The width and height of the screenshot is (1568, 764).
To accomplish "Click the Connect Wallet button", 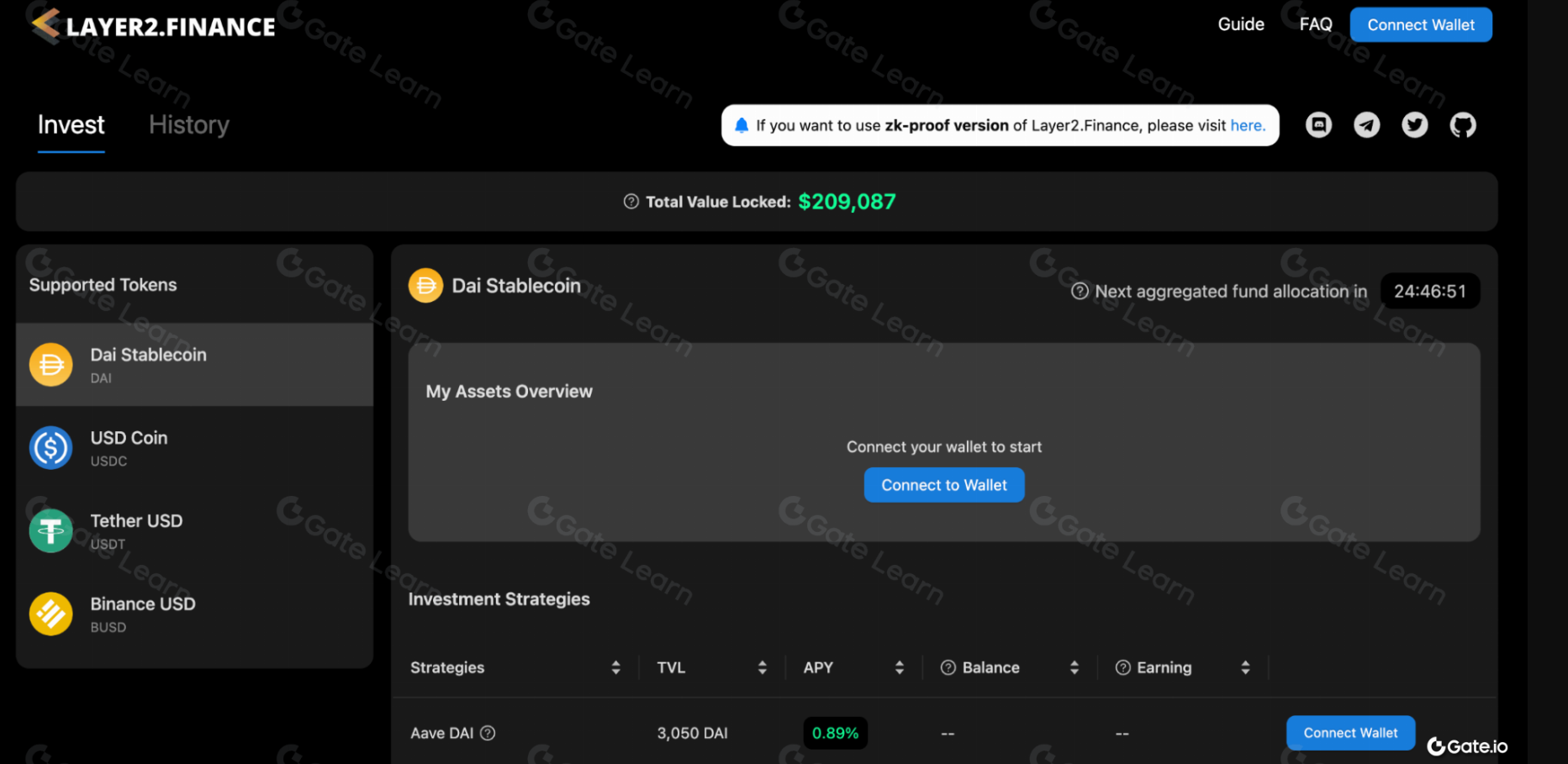I will [x=1421, y=24].
